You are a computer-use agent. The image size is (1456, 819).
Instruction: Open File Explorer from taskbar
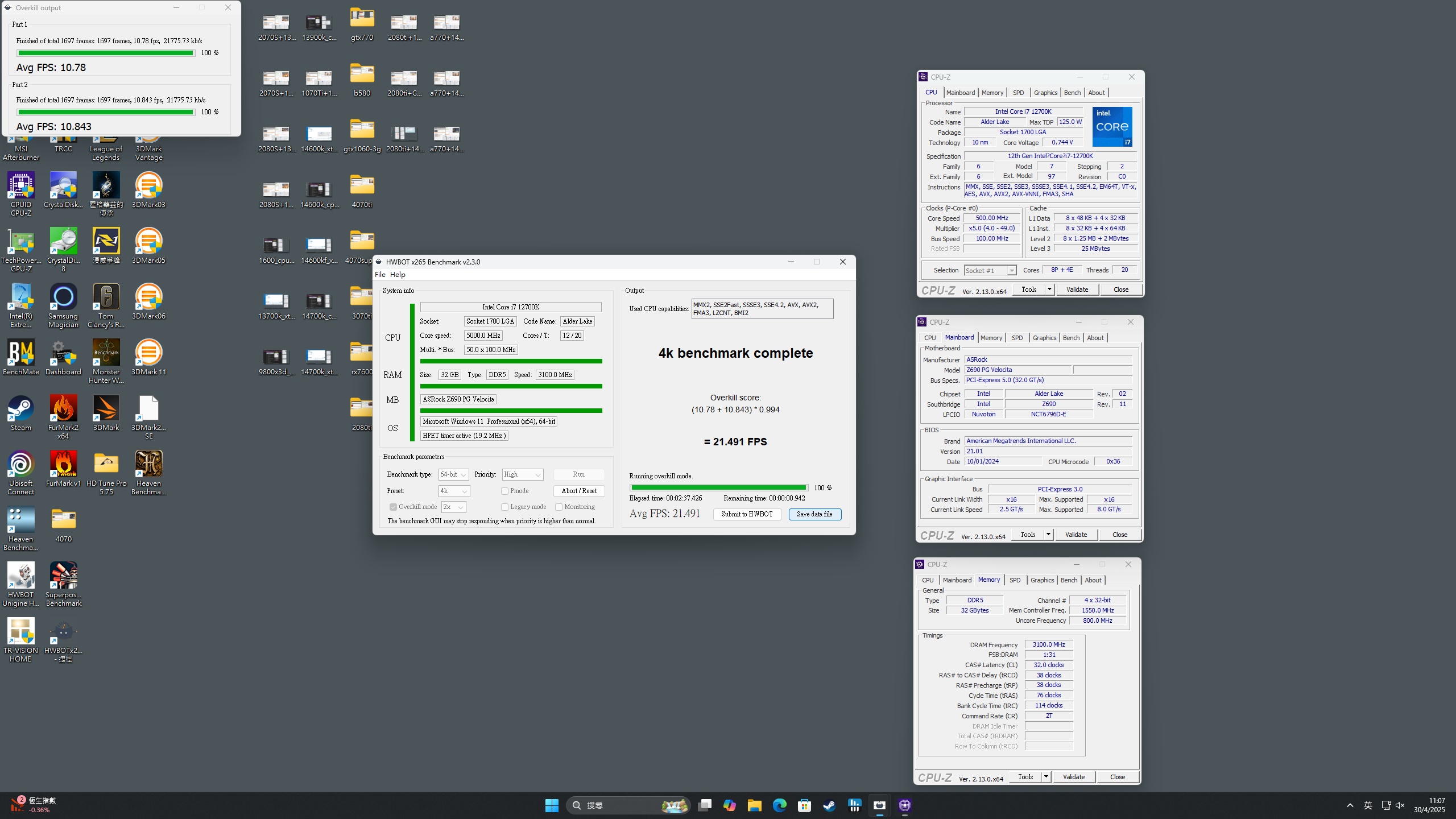click(754, 805)
